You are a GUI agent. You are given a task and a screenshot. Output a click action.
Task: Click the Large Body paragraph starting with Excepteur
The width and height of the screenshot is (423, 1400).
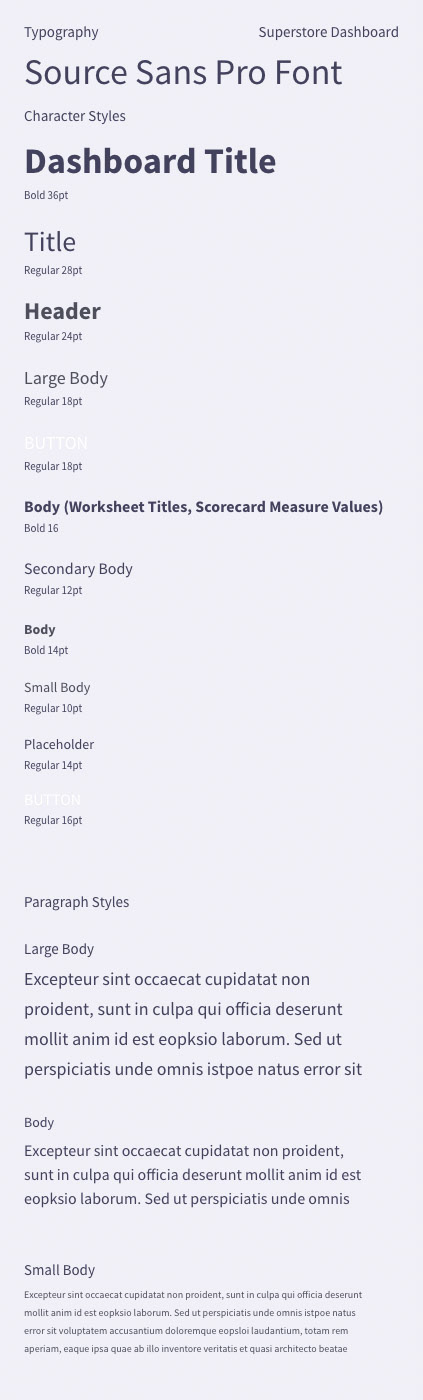tap(193, 1024)
